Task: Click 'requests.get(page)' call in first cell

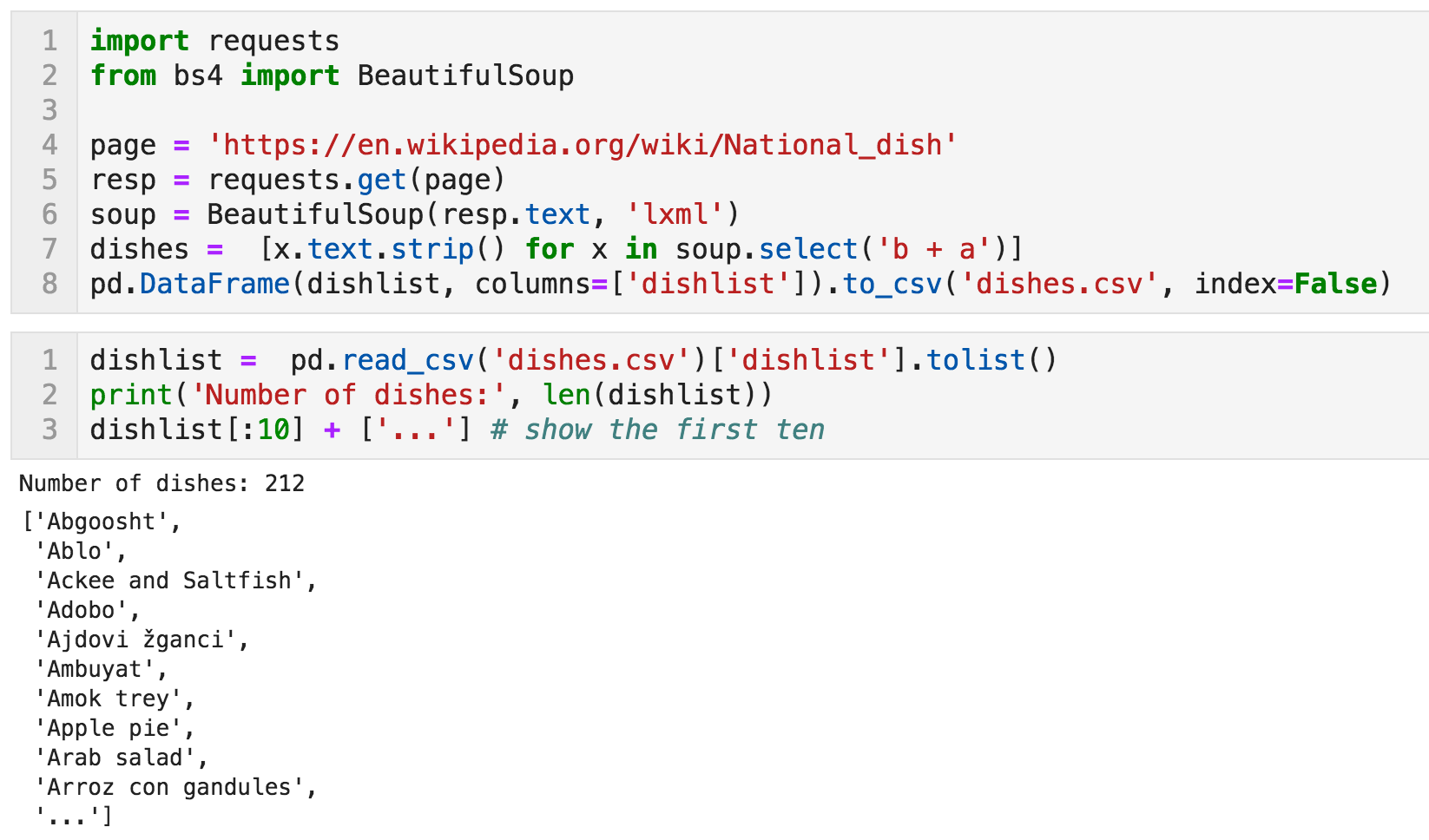Action: coord(356,180)
